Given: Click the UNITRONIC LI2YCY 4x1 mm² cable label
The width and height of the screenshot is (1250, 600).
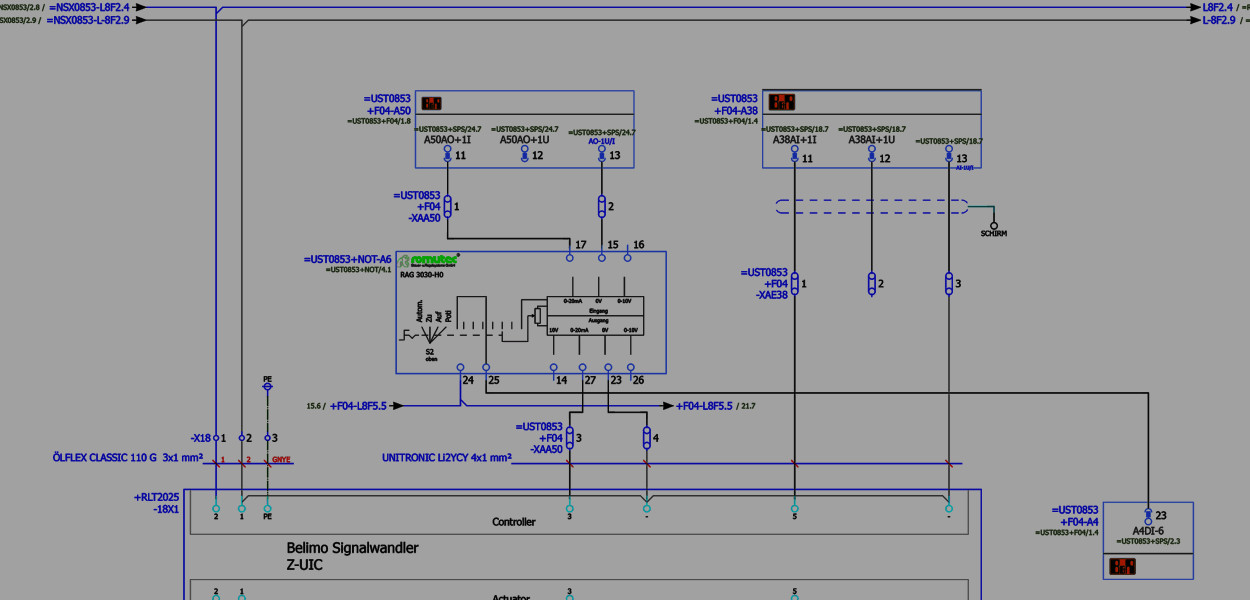Looking at the screenshot, I should (447, 458).
